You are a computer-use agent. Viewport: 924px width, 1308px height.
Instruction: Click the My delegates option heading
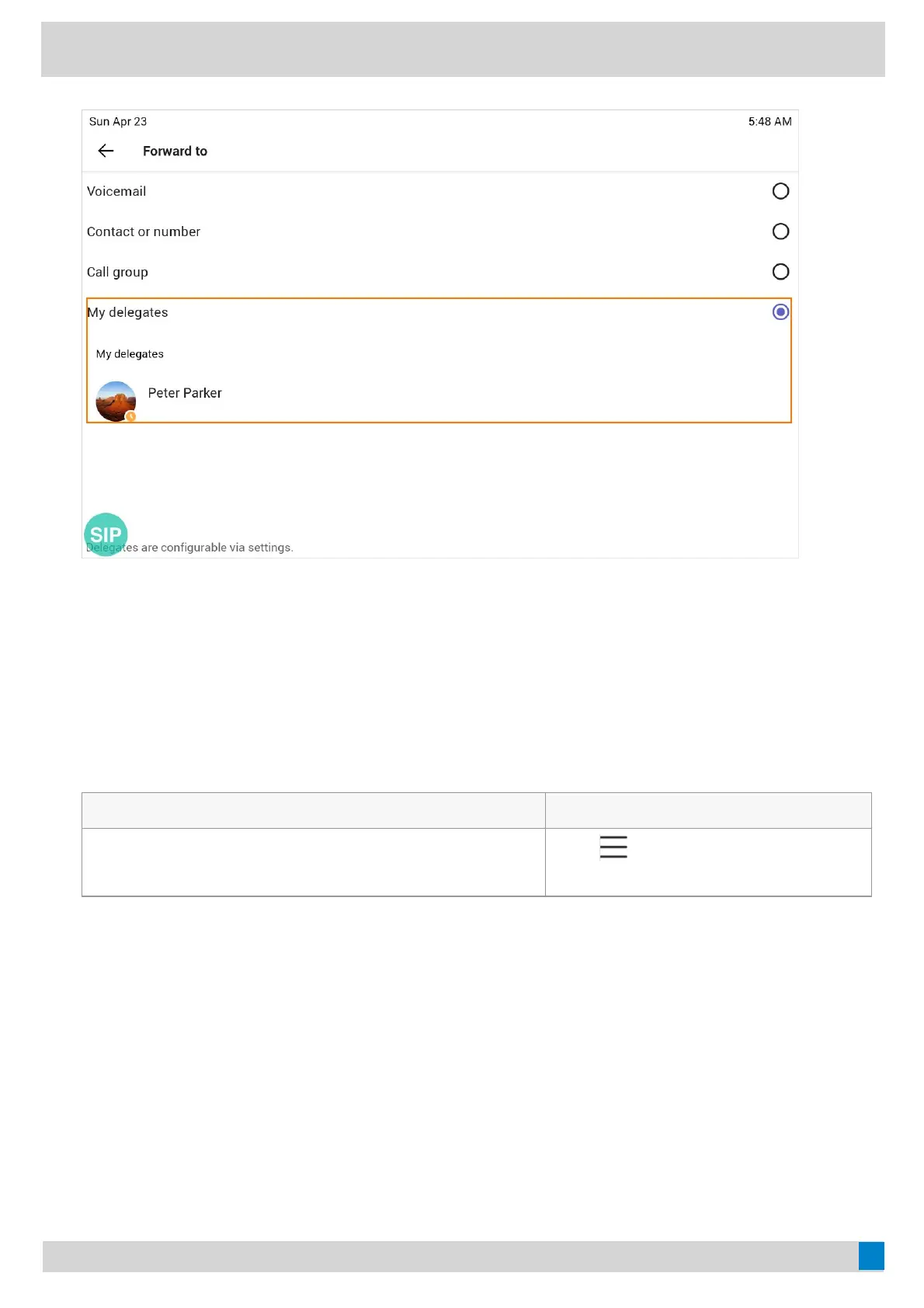[127, 312]
